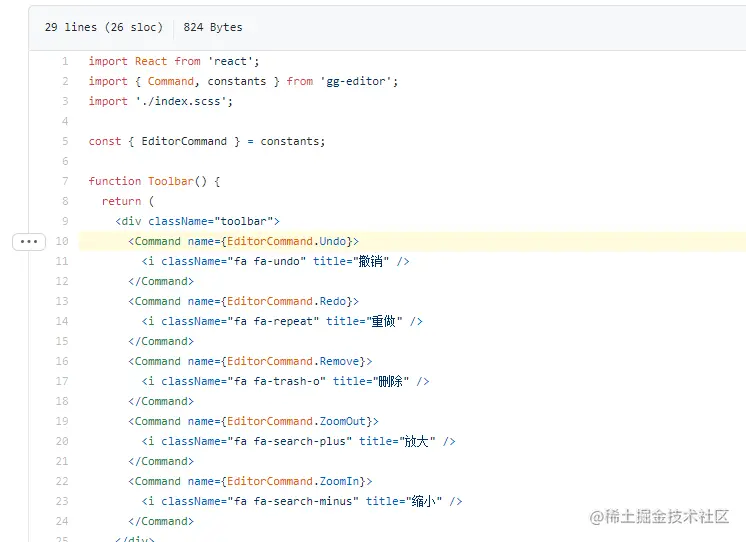The width and height of the screenshot is (746, 542).
Task: Click the '824 Bytes' file size text
Action: pos(213,28)
